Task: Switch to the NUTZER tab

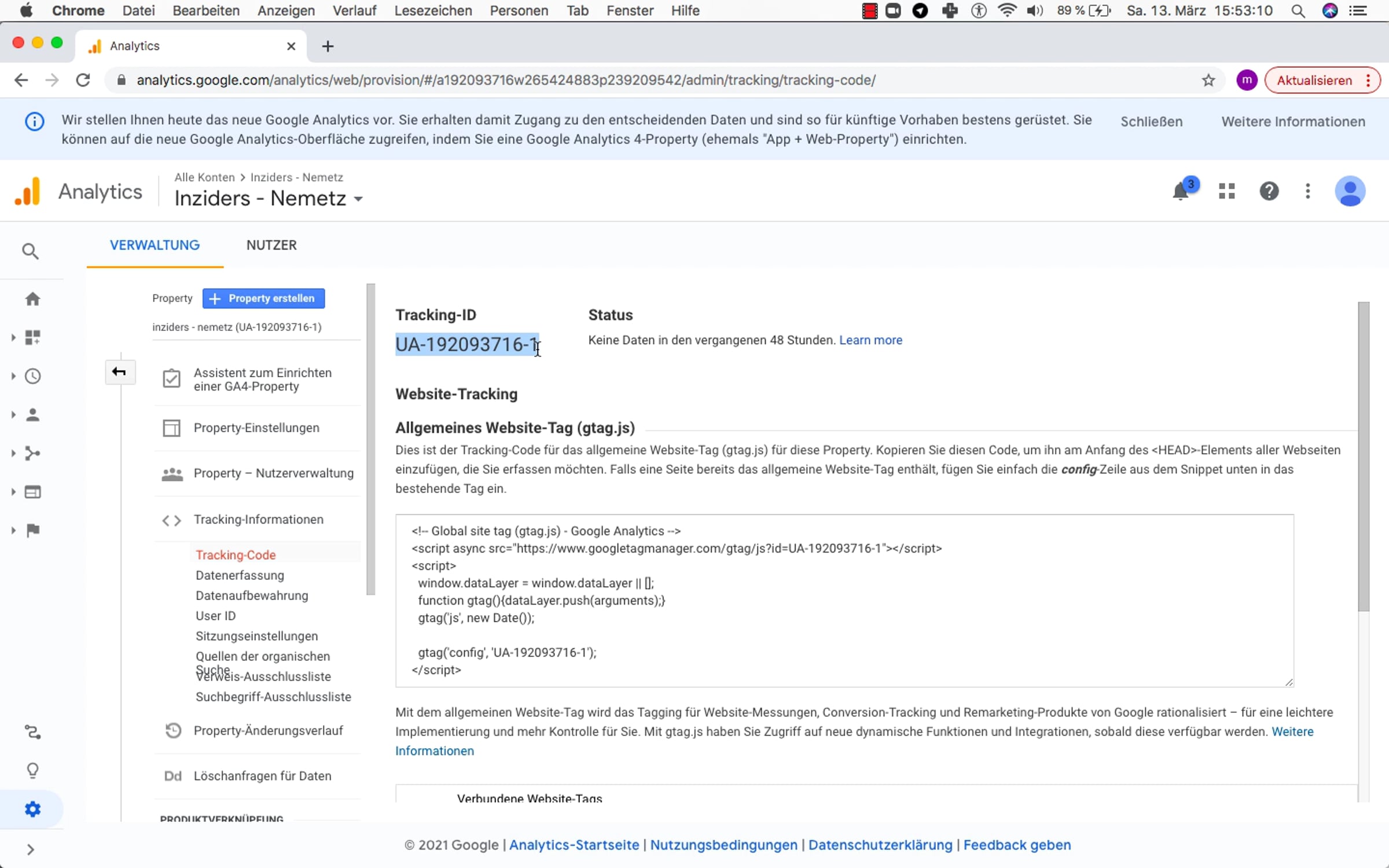Action: [271, 245]
